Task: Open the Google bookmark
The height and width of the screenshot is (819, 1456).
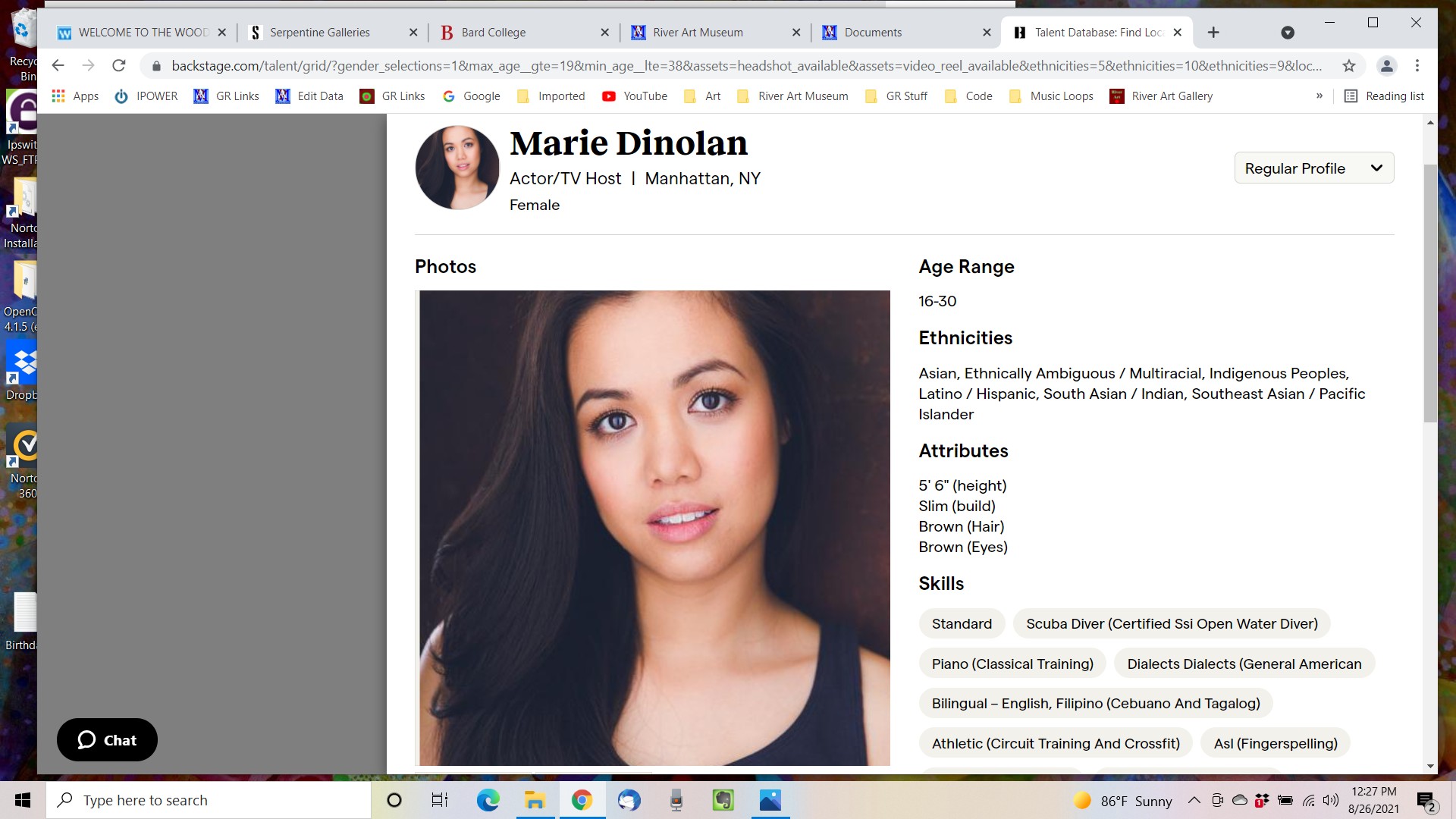Action: coord(472,96)
